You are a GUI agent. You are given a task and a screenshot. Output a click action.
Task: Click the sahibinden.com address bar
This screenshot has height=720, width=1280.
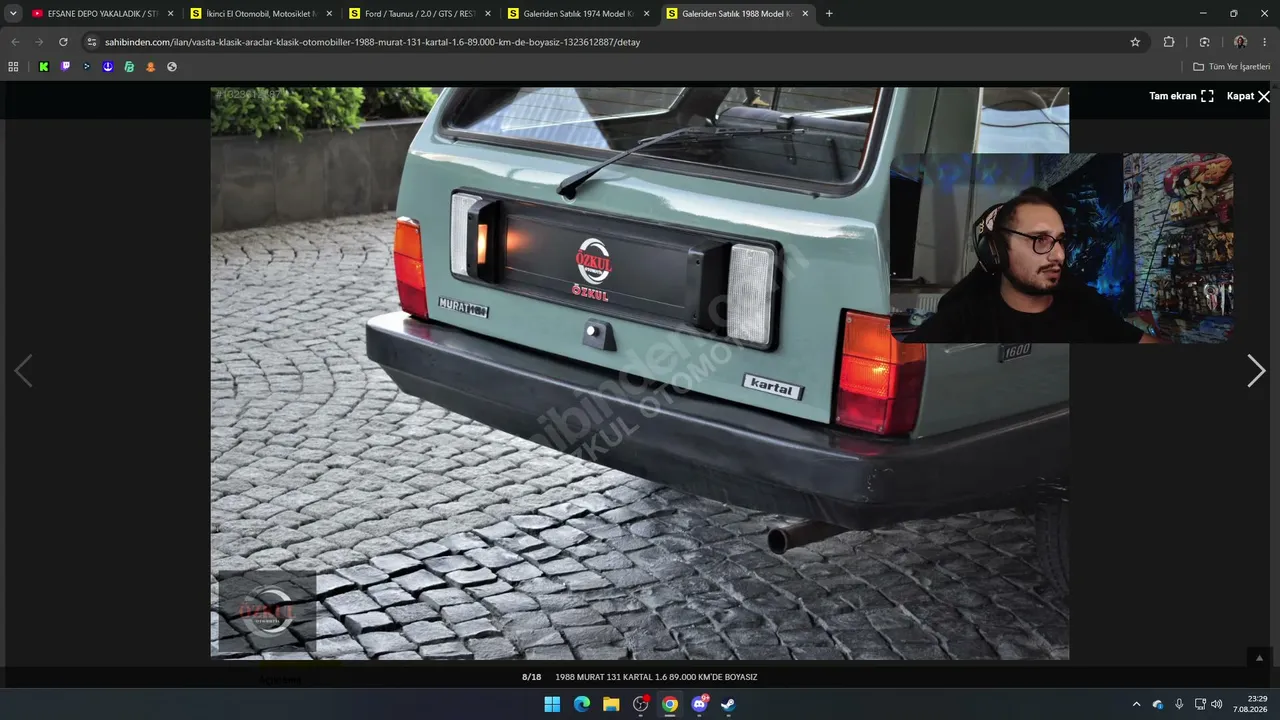click(612, 42)
